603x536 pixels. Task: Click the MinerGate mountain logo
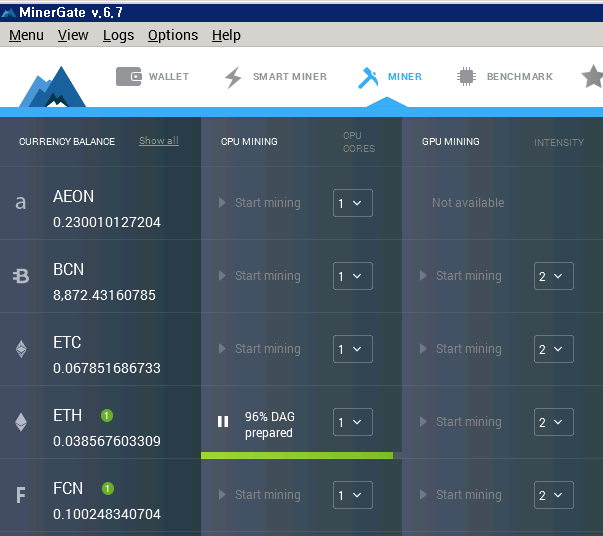point(53,87)
